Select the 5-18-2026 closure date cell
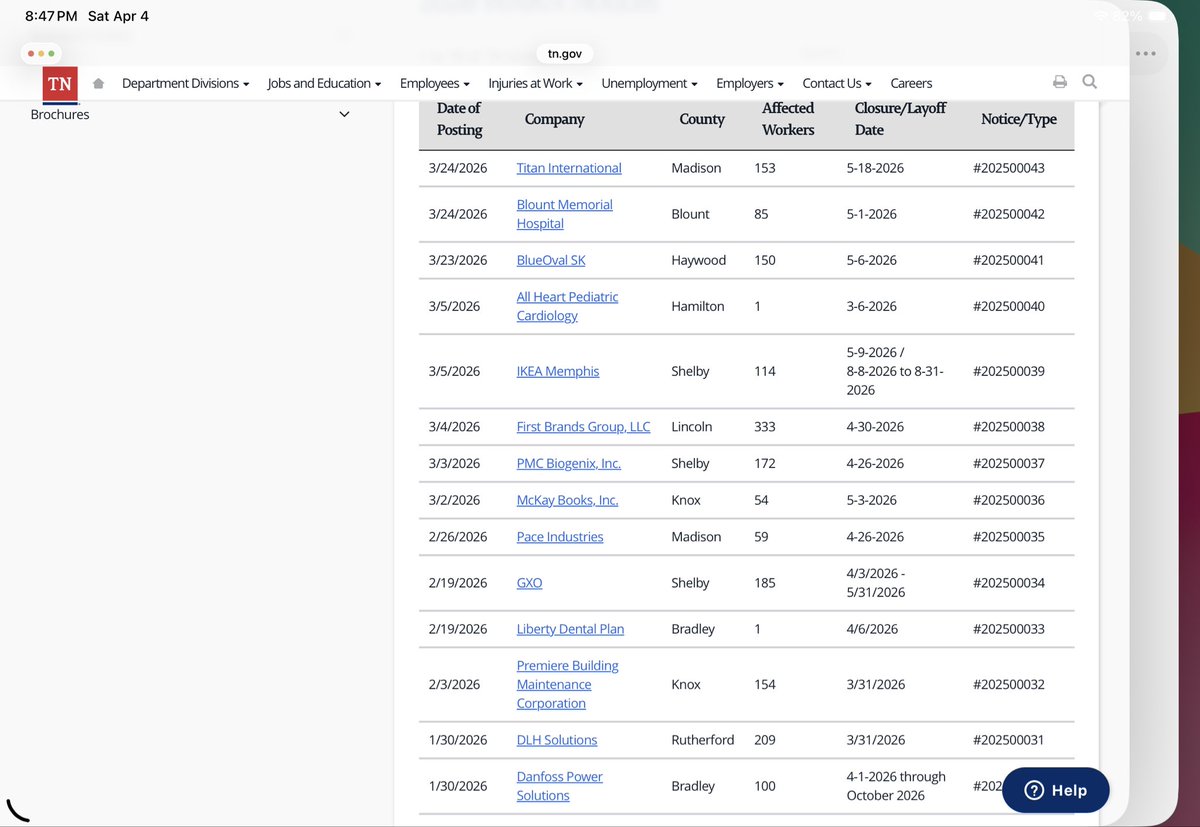 tap(875, 168)
